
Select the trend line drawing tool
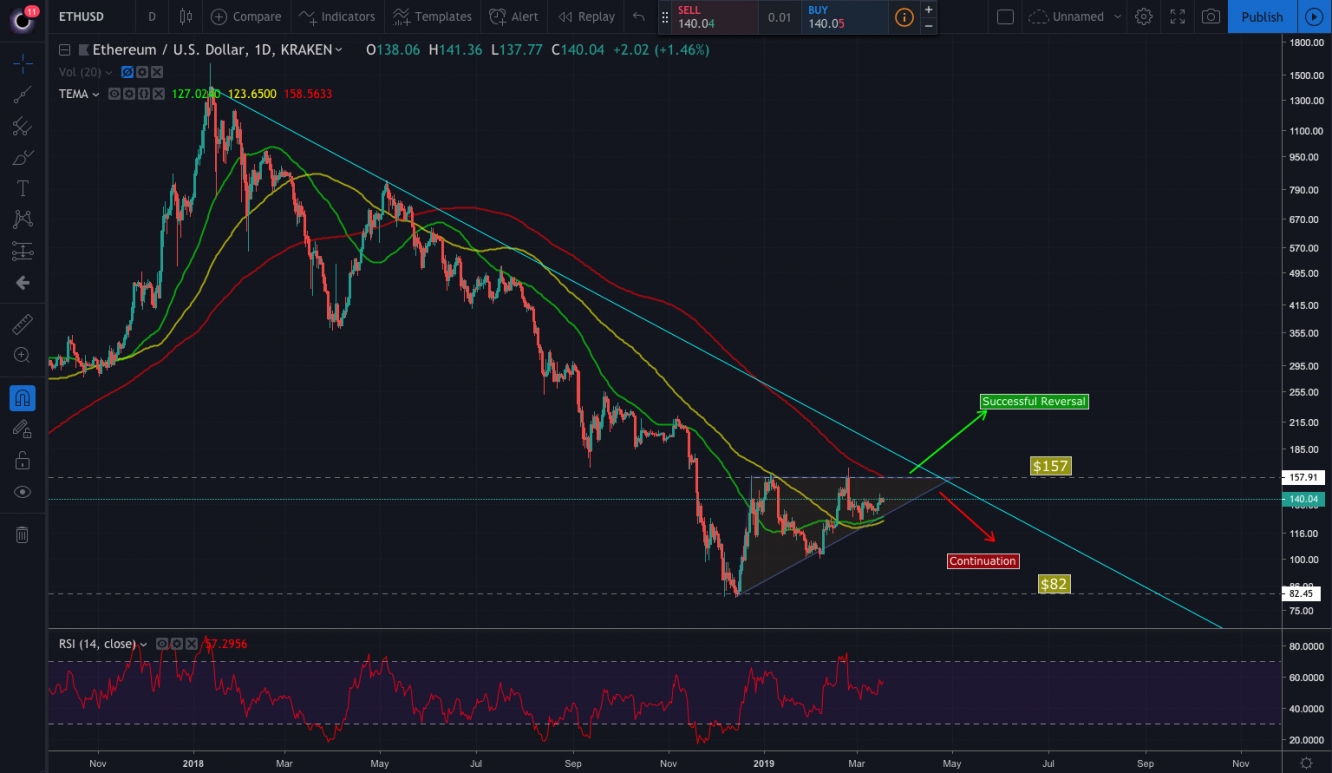coord(22,95)
